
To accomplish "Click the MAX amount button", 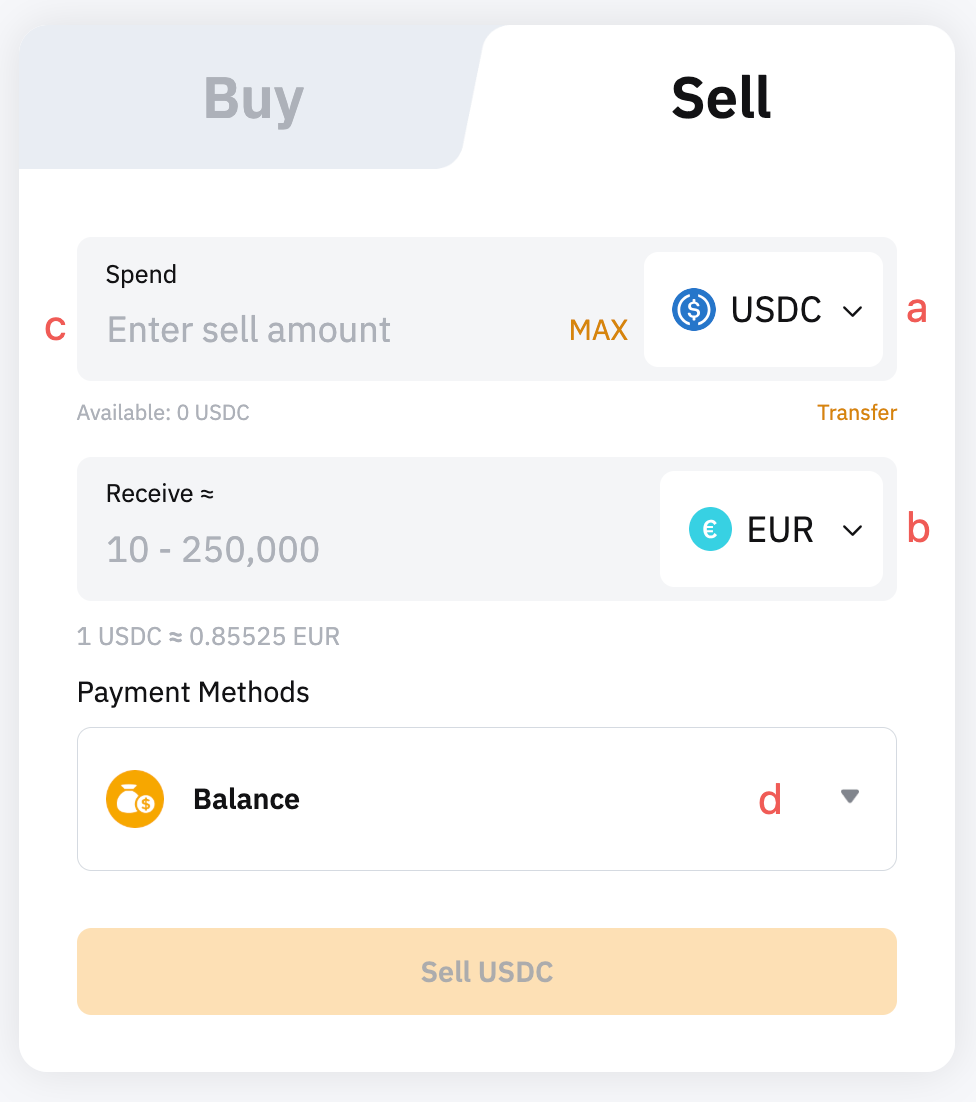I will [598, 330].
